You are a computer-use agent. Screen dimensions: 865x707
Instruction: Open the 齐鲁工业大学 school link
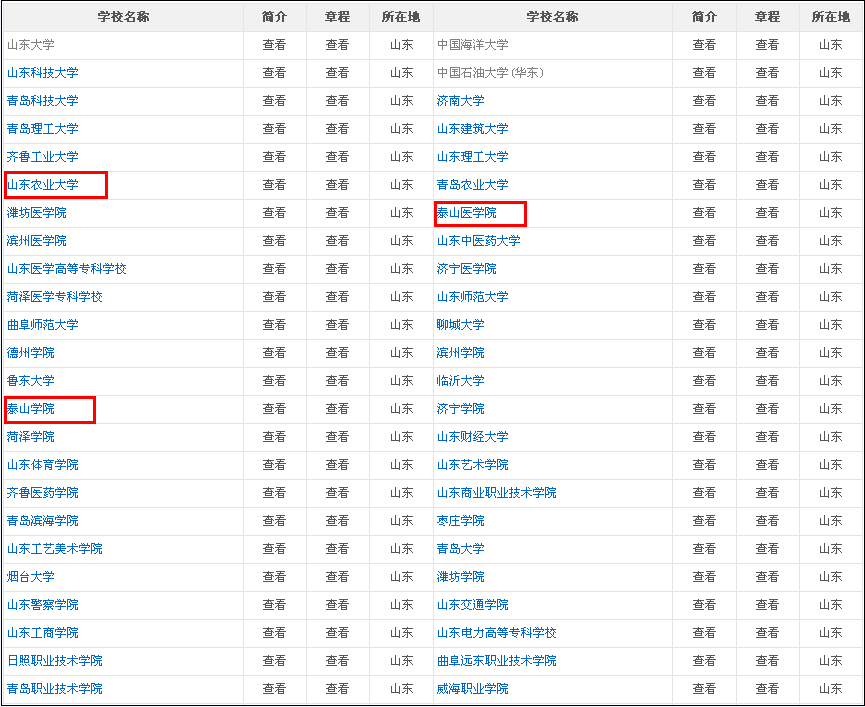42,157
